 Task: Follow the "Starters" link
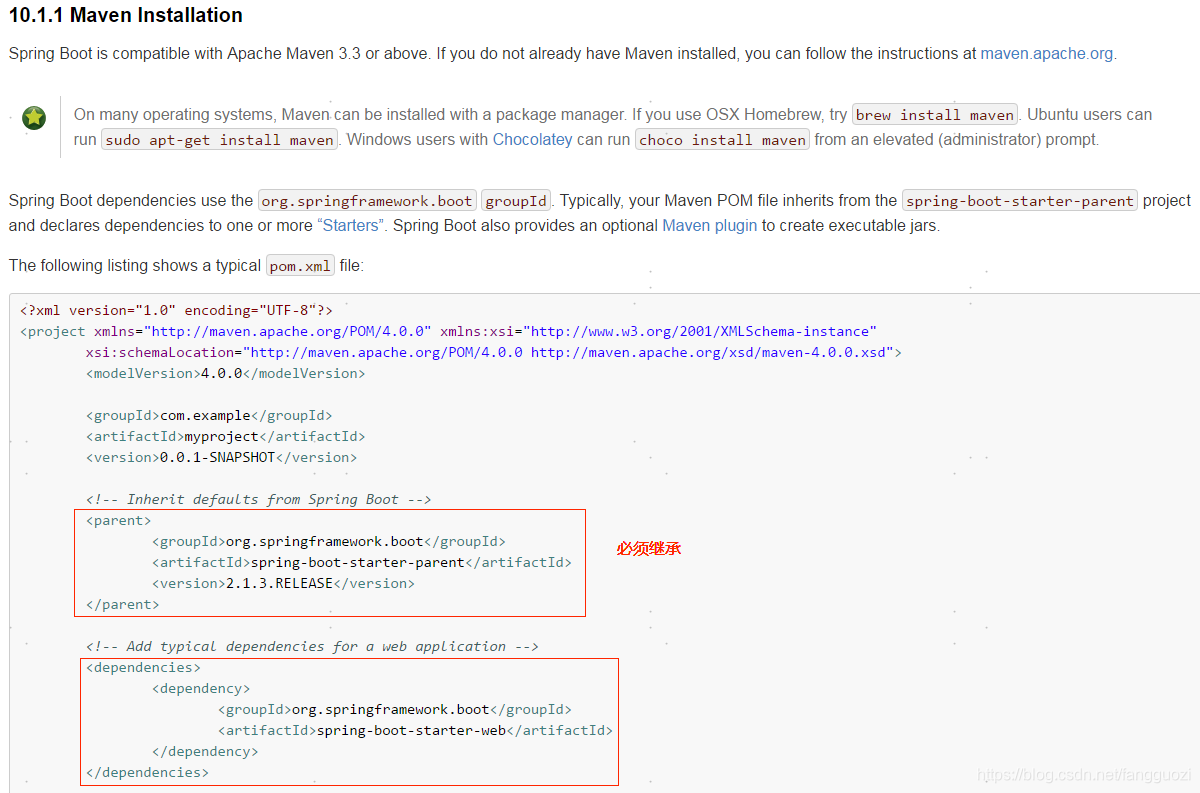pyautogui.click(x=350, y=225)
